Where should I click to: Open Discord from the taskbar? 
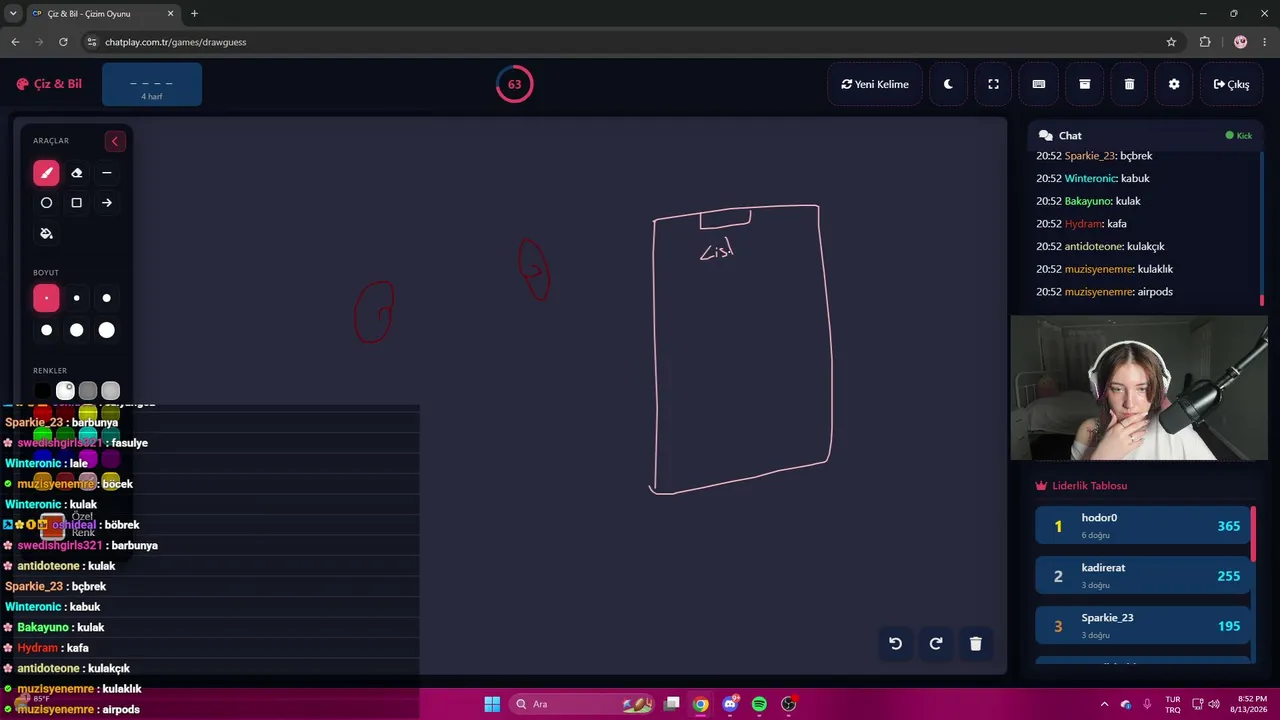pos(730,704)
